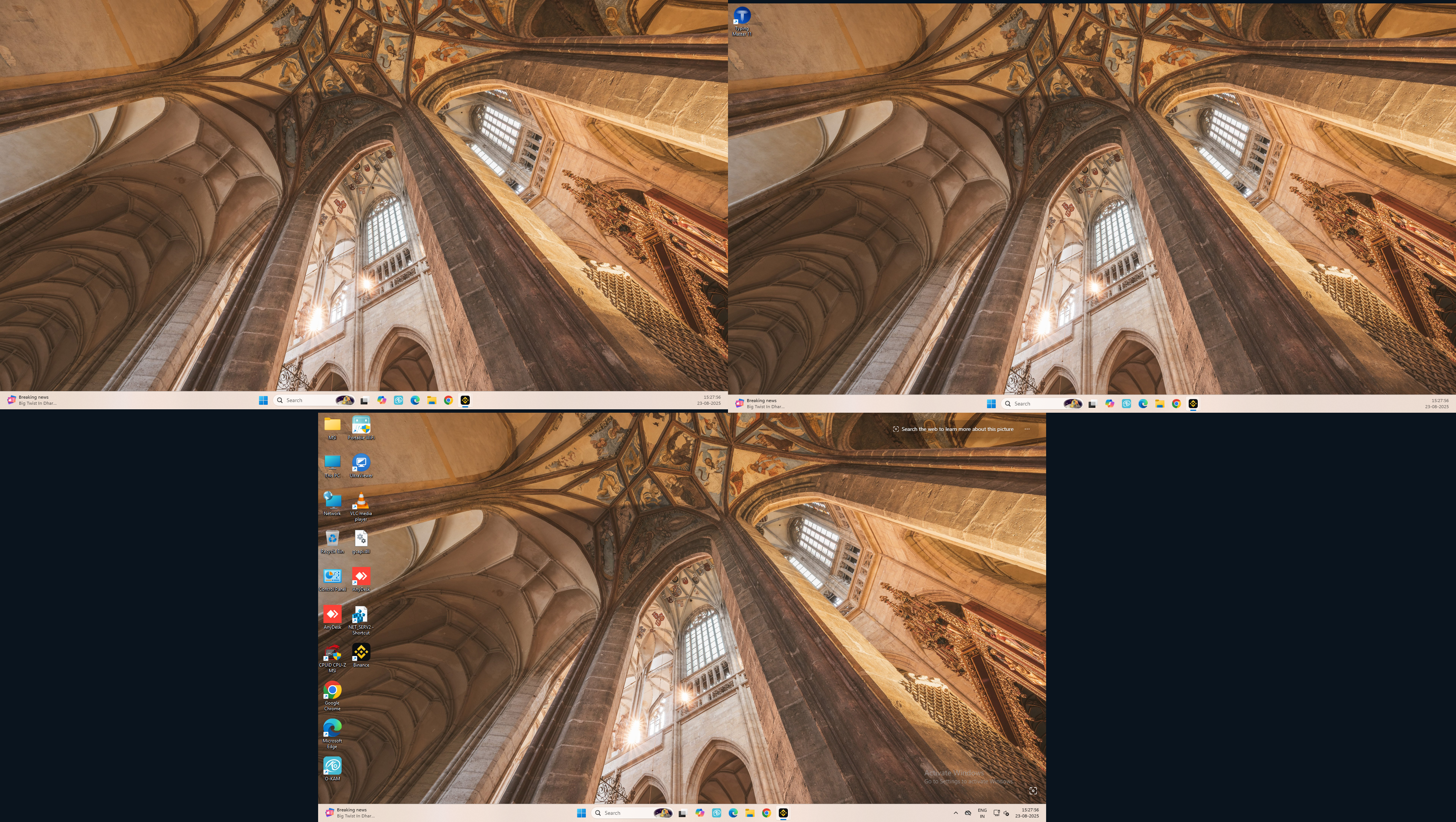
Task: Open the Control Panel desktop icon
Action: (333, 577)
